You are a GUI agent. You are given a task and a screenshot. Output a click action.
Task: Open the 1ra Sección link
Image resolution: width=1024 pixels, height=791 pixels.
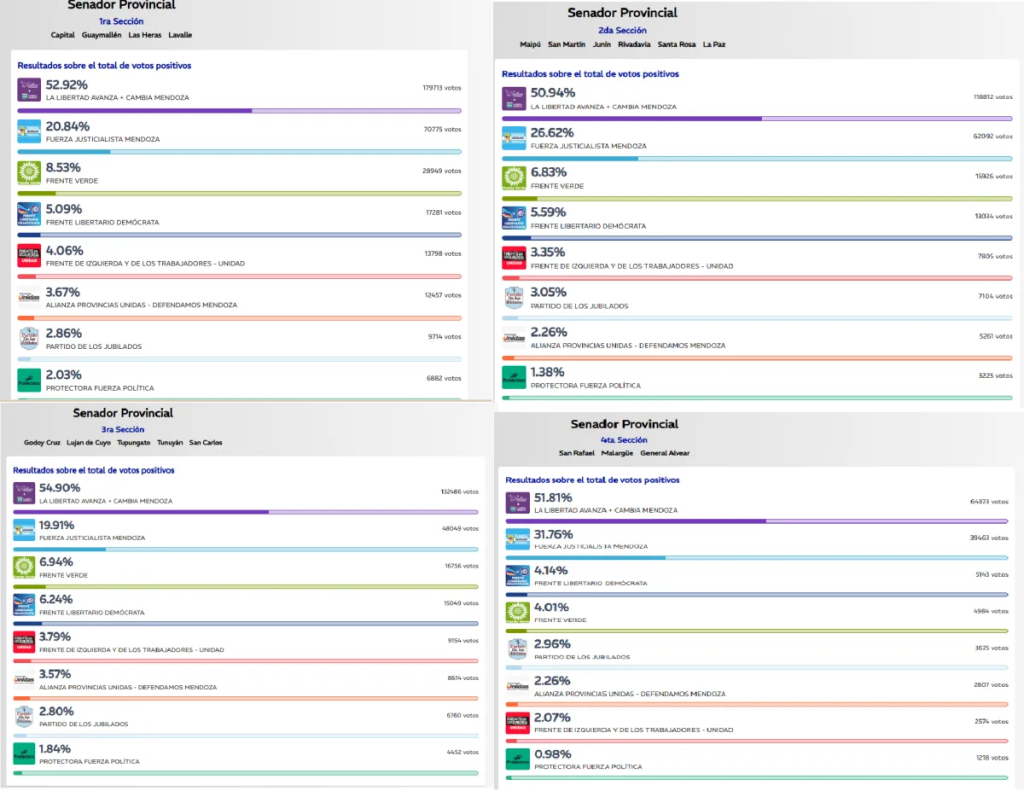tap(121, 22)
